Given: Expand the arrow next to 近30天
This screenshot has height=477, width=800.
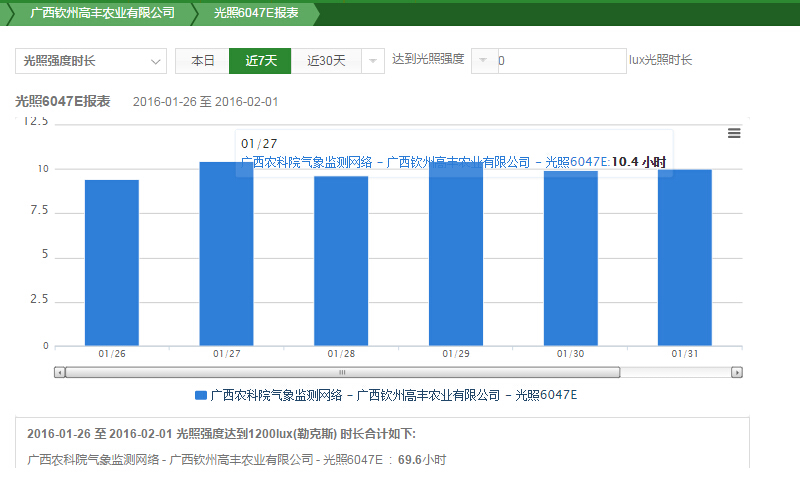Looking at the screenshot, I should coord(373,61).
